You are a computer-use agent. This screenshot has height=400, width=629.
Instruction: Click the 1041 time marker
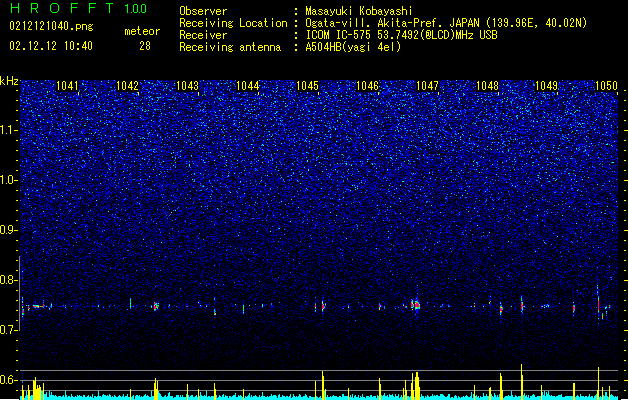(x=67, y=86)
